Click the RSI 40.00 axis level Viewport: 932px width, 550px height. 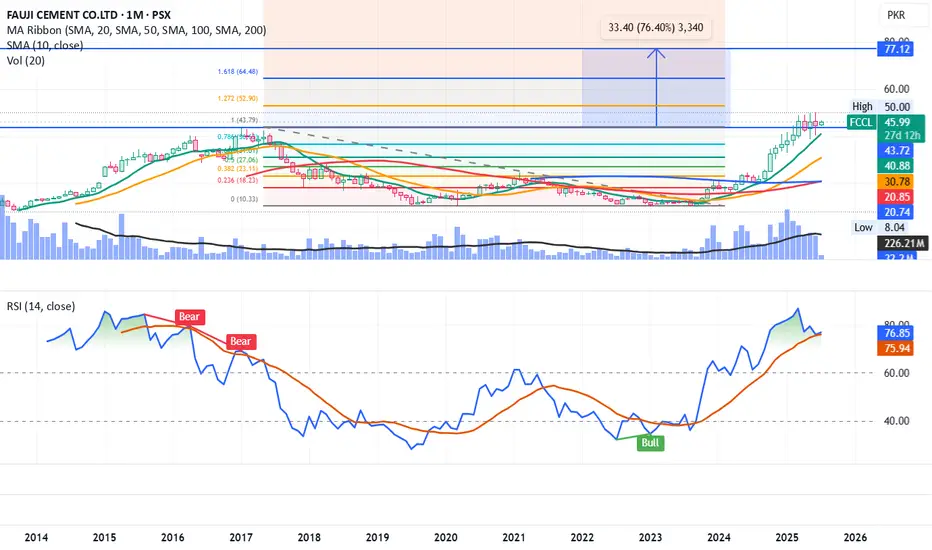click(x=896, y=421)
